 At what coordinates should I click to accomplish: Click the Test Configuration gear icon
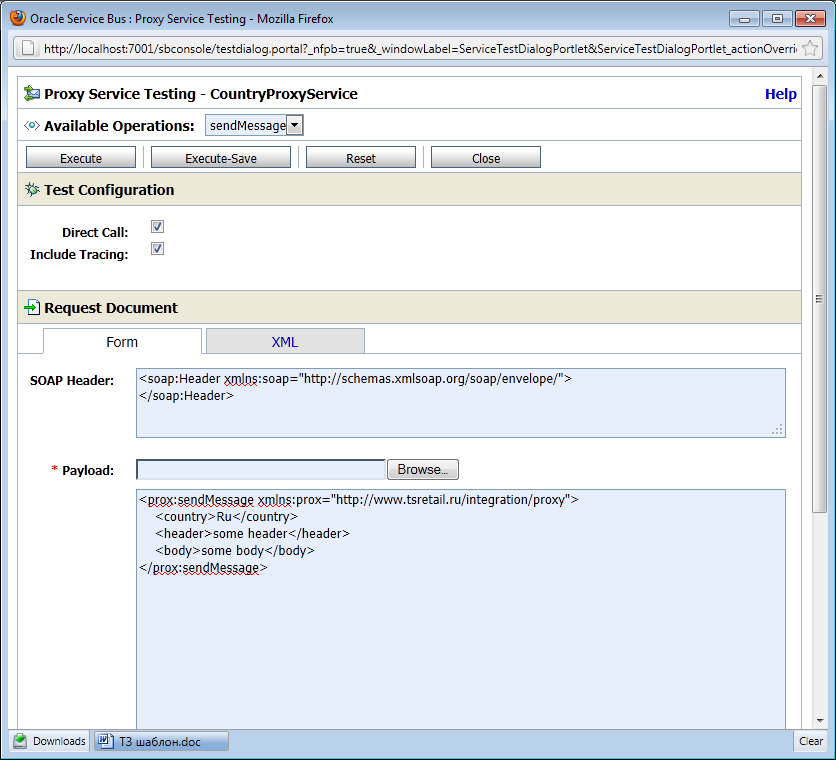click(32, 189)
